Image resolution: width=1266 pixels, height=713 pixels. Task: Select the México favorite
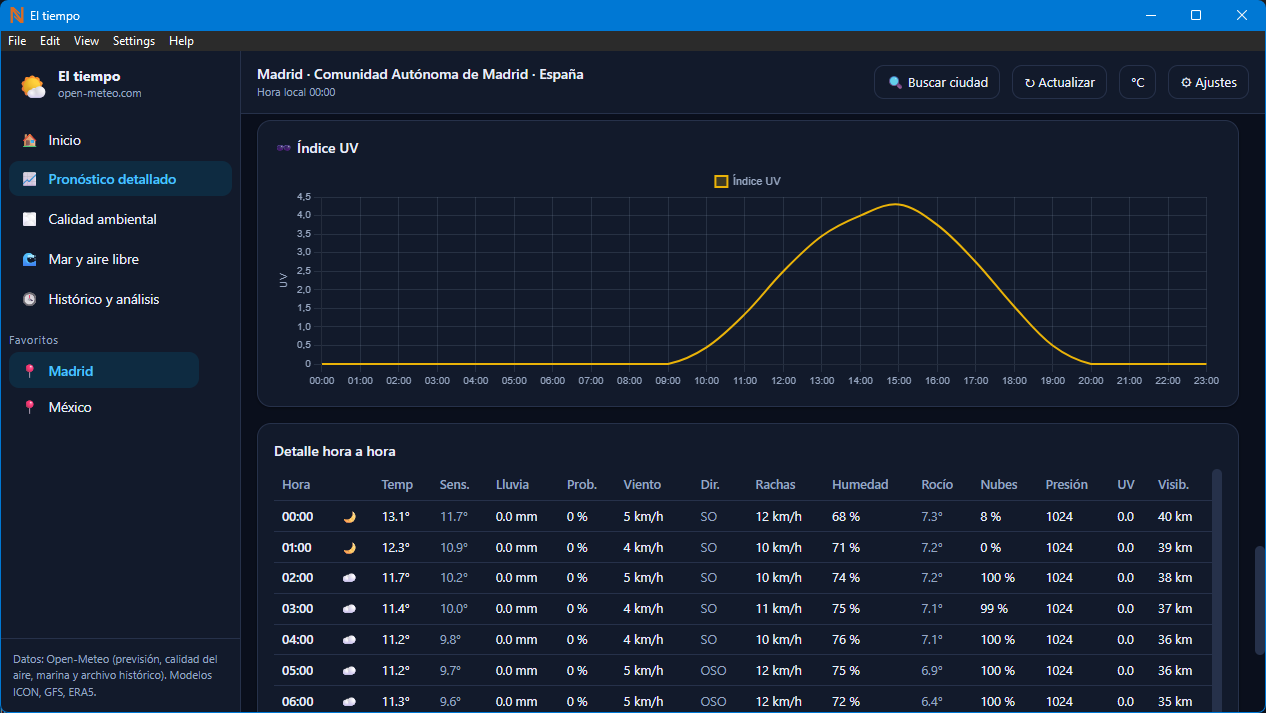click(x=104, y=407)
